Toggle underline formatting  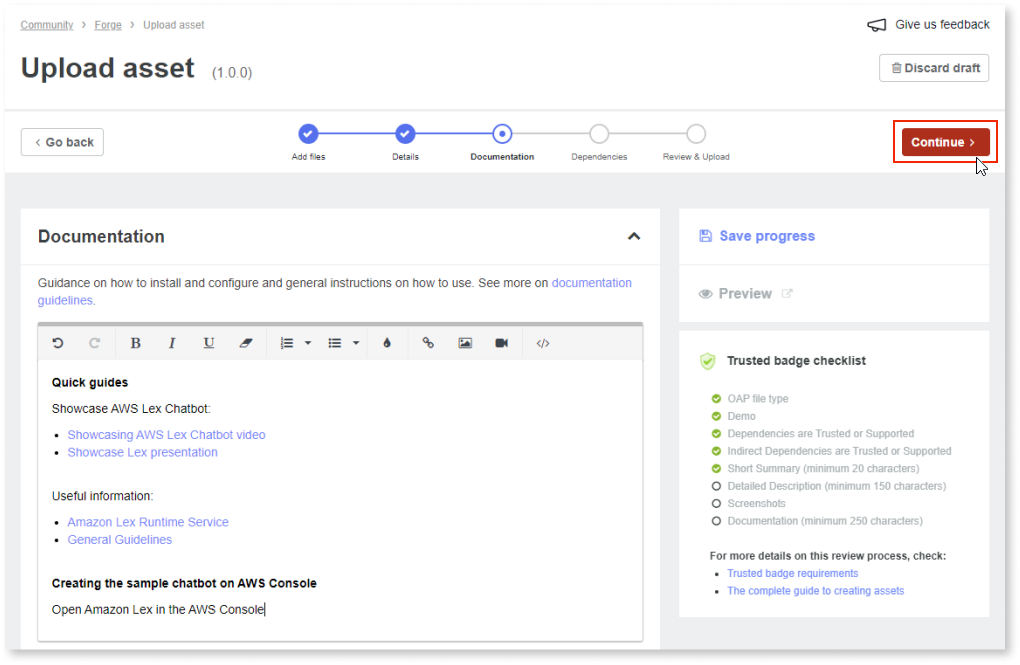click(208, 343)
